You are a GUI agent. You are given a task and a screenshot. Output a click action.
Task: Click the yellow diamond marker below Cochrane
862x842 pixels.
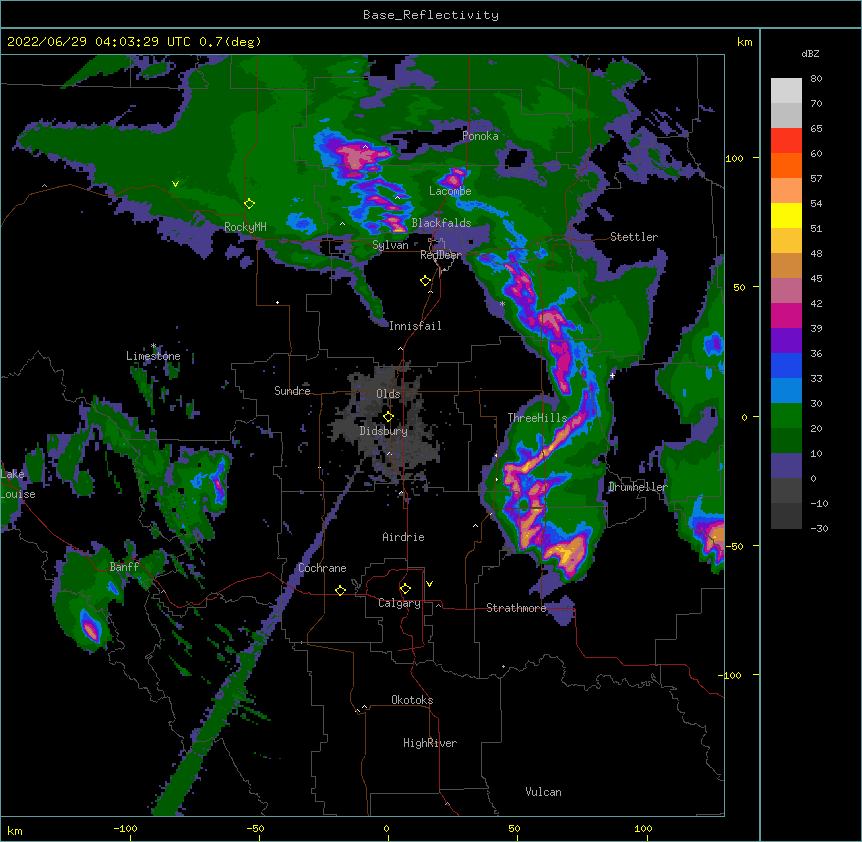tap(340, 590)
